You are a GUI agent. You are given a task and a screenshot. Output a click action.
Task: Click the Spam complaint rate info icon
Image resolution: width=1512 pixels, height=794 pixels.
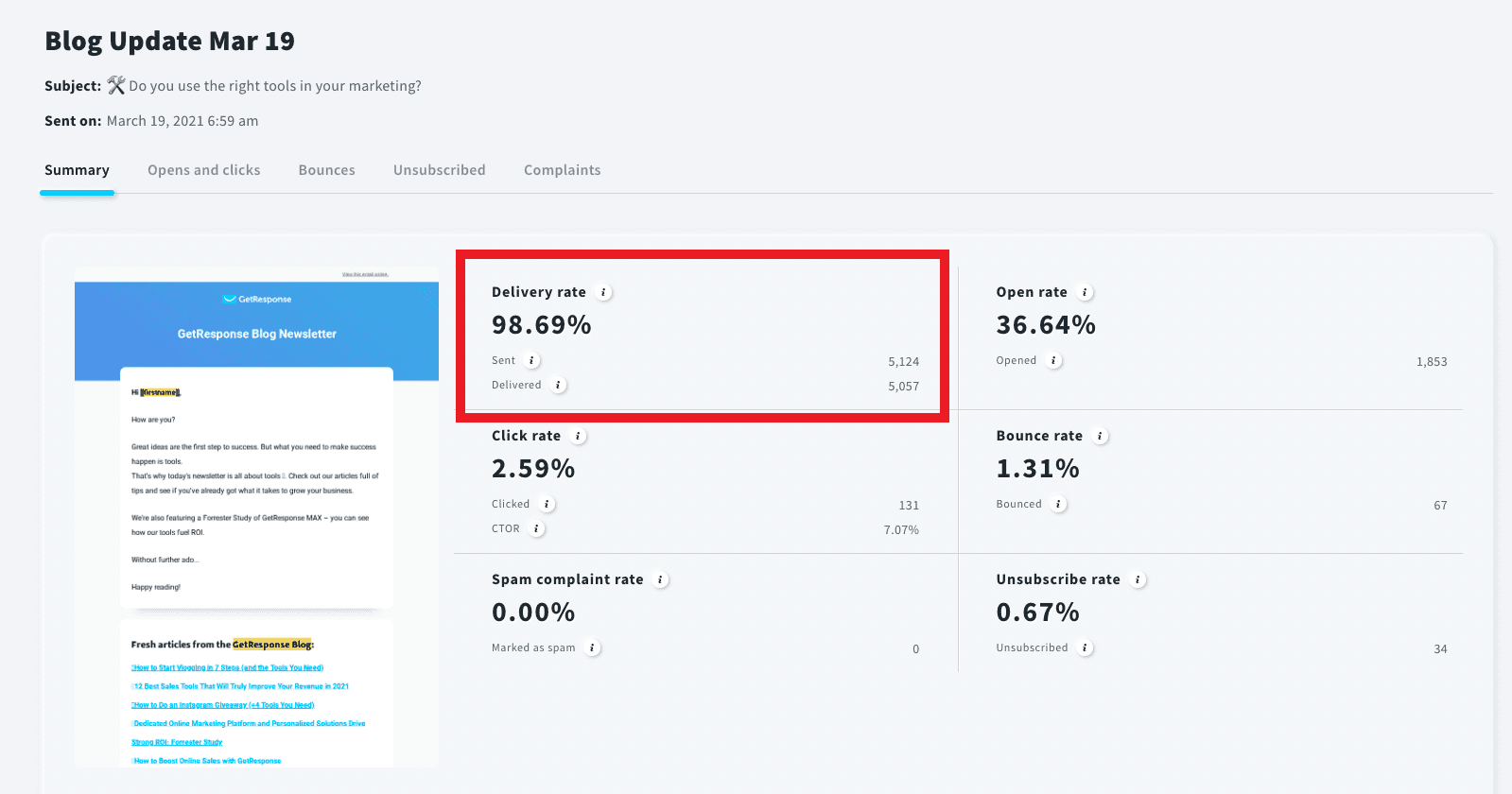661,580
